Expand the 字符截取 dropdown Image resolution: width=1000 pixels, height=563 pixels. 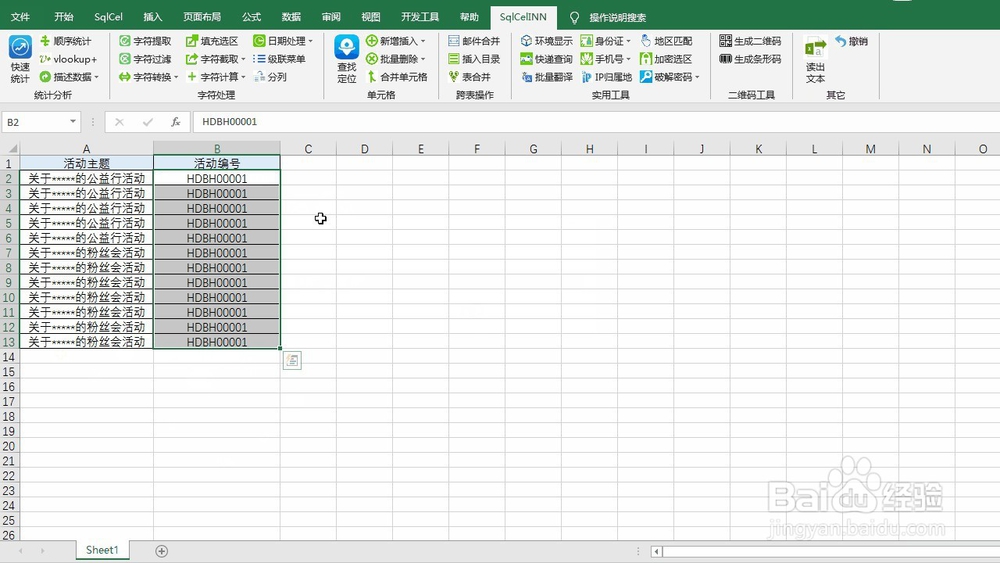click(243, 59)
